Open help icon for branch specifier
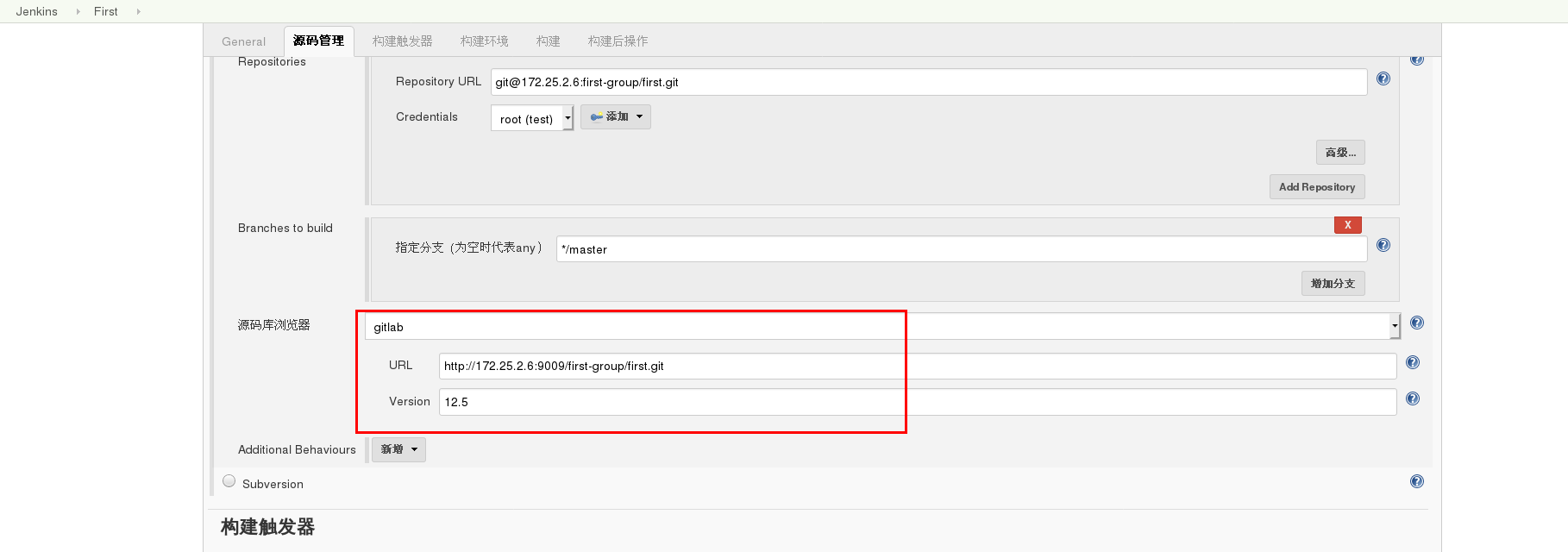 tap(1383, 245)
